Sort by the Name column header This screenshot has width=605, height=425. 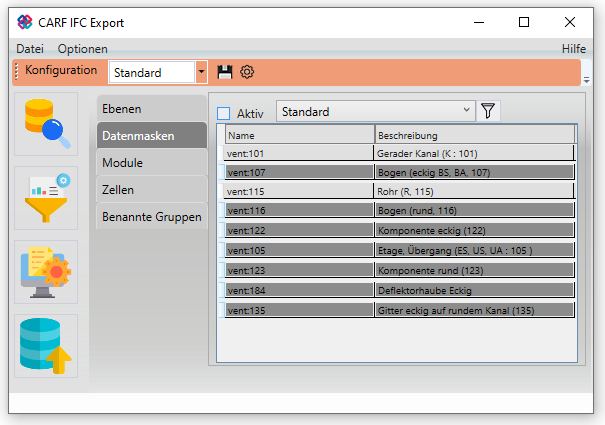(300, 135)
